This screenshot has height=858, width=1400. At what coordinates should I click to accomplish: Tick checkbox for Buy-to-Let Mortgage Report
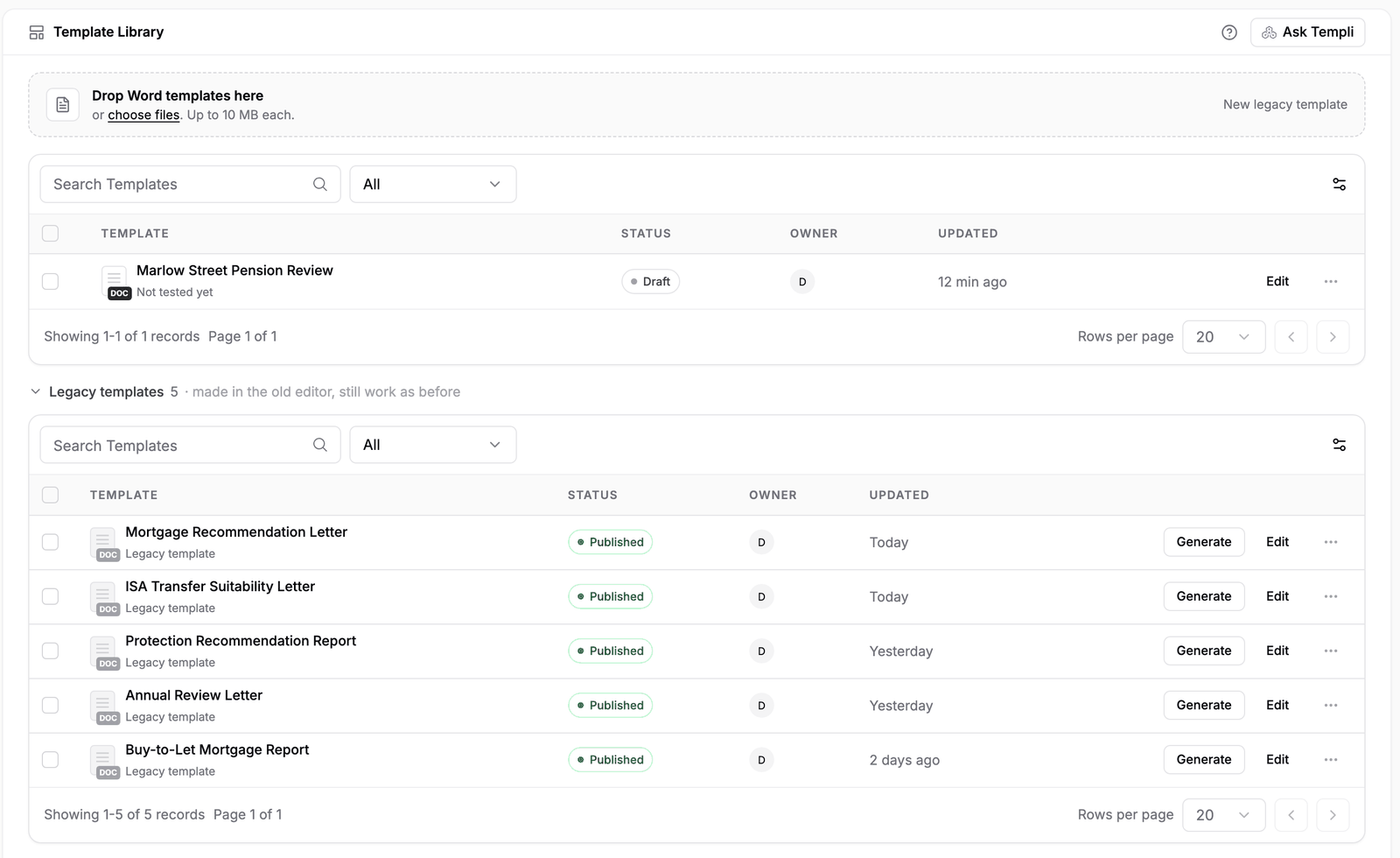51,759
